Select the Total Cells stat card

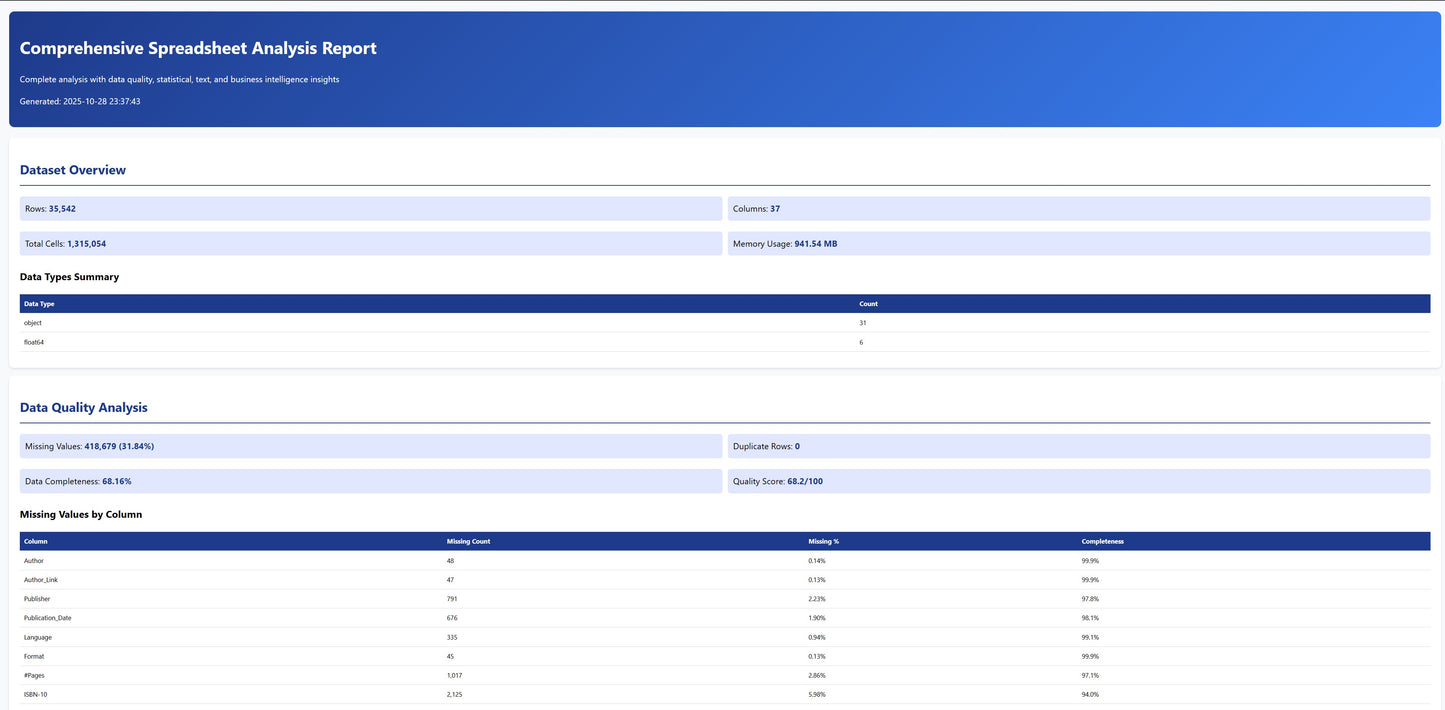pyautogui.click(x=370, y=243)
